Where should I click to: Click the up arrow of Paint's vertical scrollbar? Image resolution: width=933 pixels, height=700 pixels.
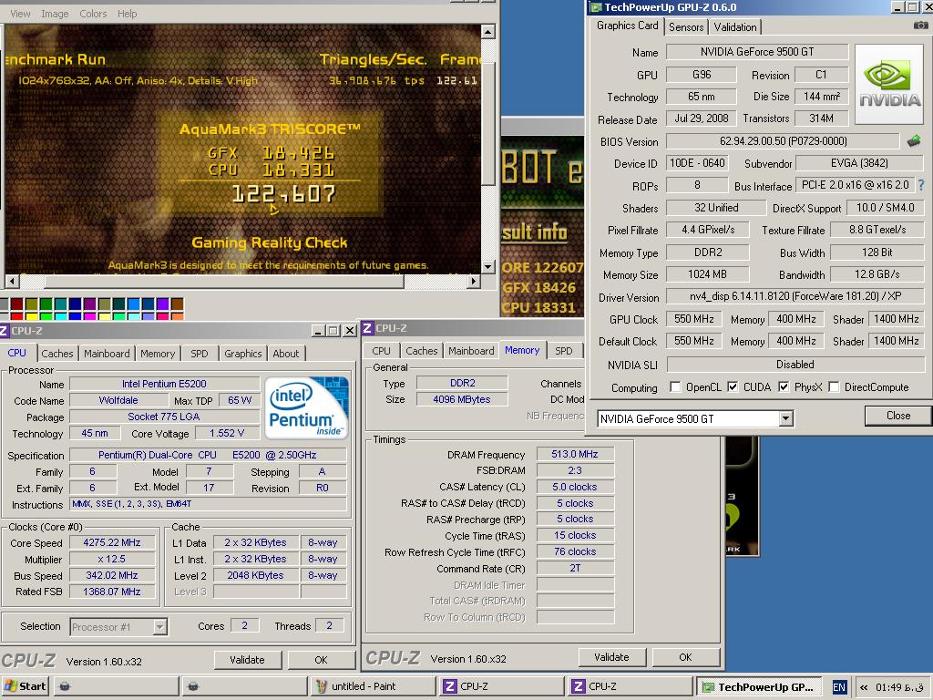point(488,32)
